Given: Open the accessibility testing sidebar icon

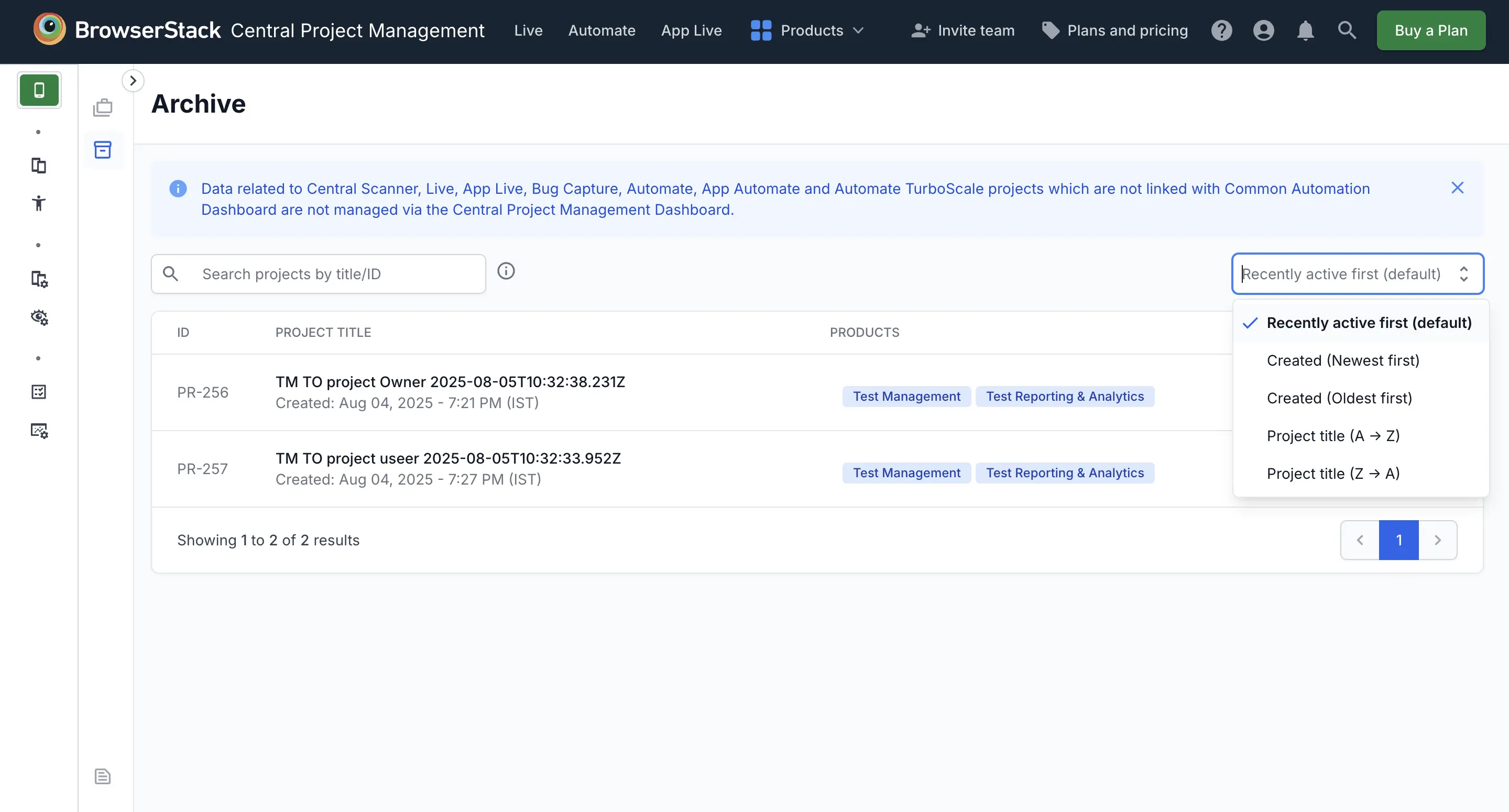Looking at the screenshot, I should [x=39, y=203].
